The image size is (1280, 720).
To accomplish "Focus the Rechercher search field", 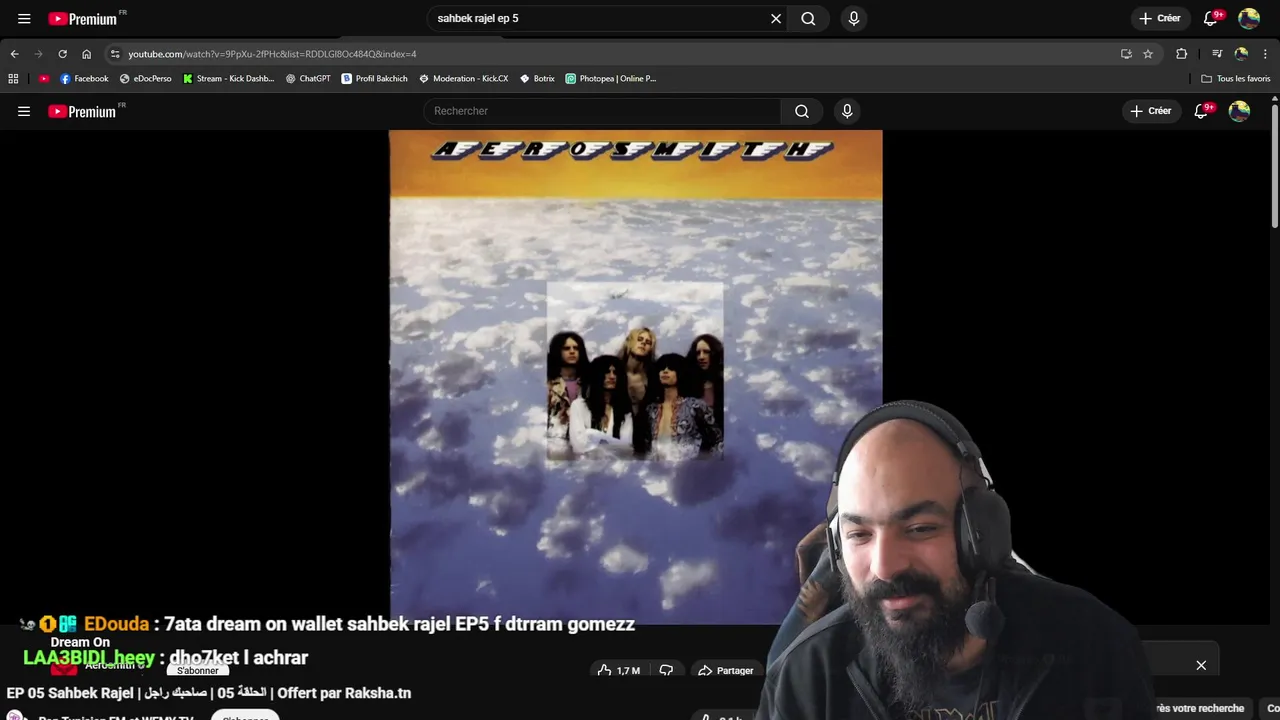I will tap(602, 111).
